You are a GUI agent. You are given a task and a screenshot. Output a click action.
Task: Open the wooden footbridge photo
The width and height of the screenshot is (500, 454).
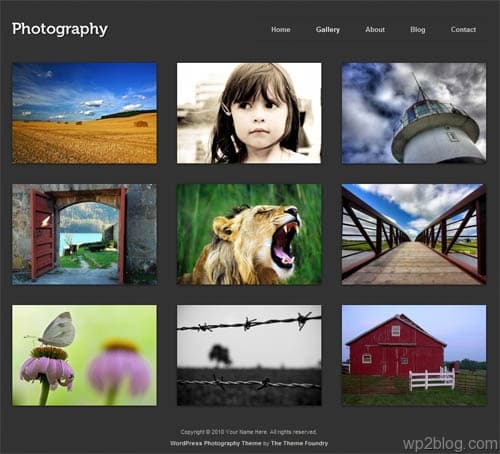click(x=414, y=234)
